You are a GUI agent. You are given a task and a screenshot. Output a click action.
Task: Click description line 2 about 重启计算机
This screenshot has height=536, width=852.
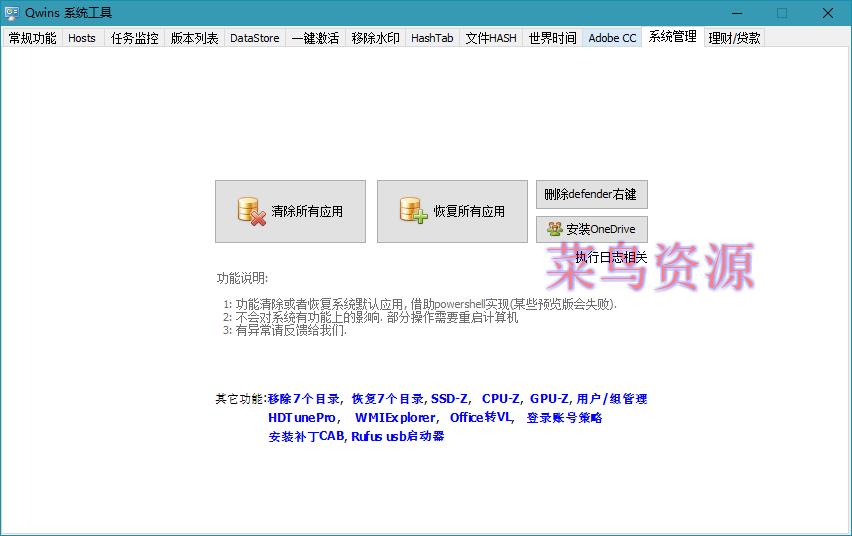371,317
